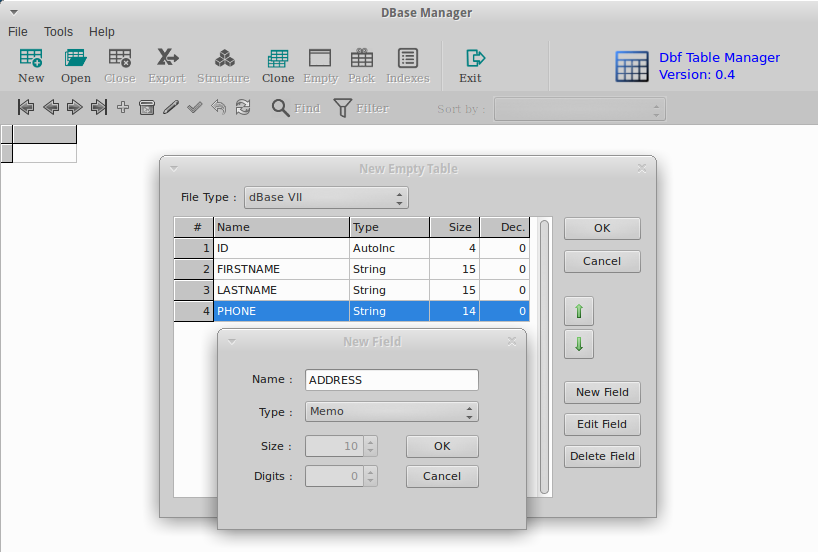This screenshot has height=552, width=818.
Task: Click the Find magnifier icon
Action: coord(280,108)
